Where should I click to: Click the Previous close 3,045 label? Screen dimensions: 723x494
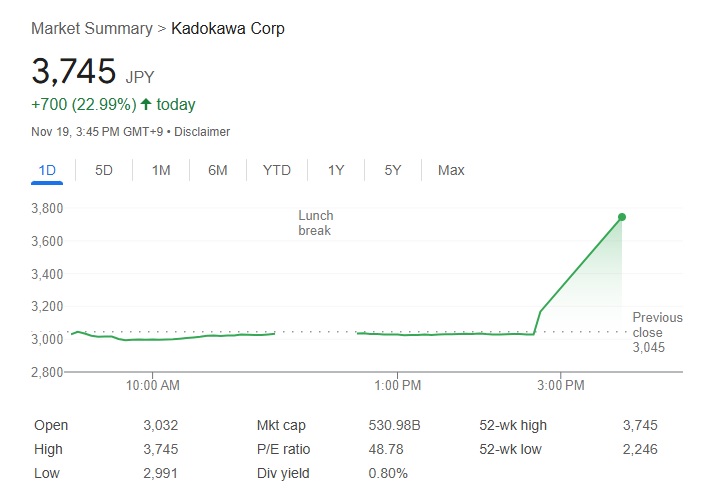(656, 332)
